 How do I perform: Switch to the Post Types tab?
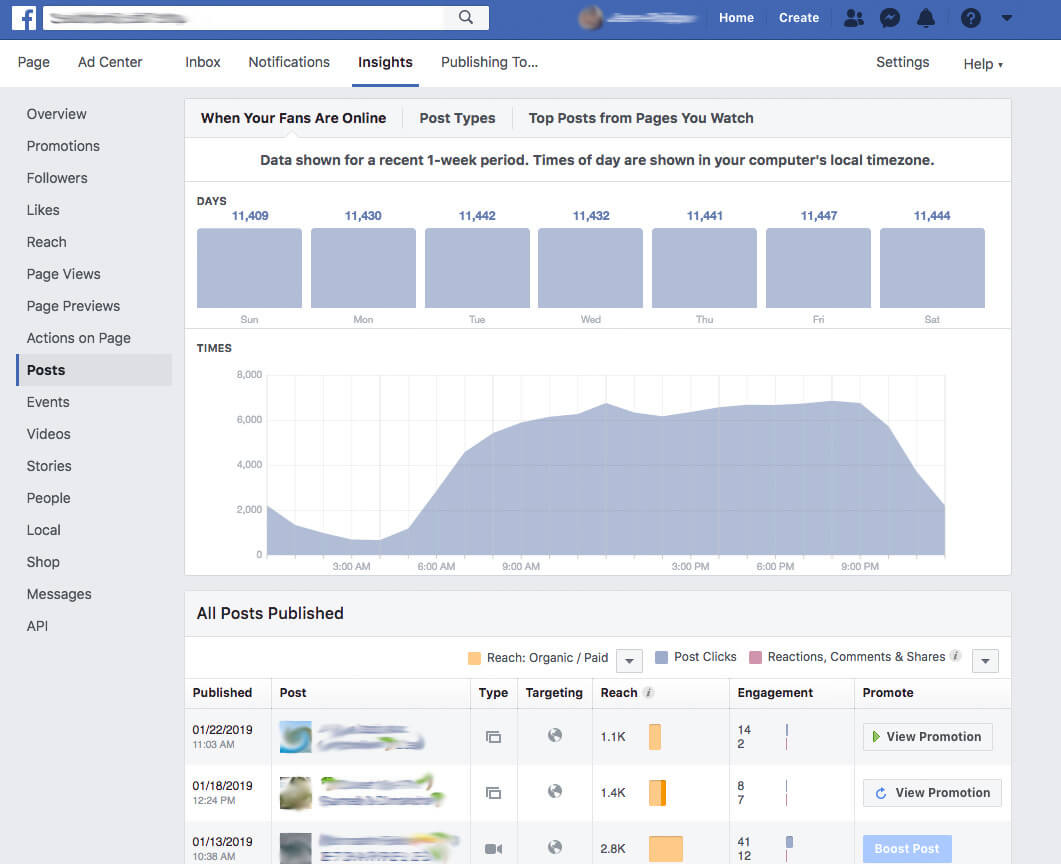coord(456,118)
